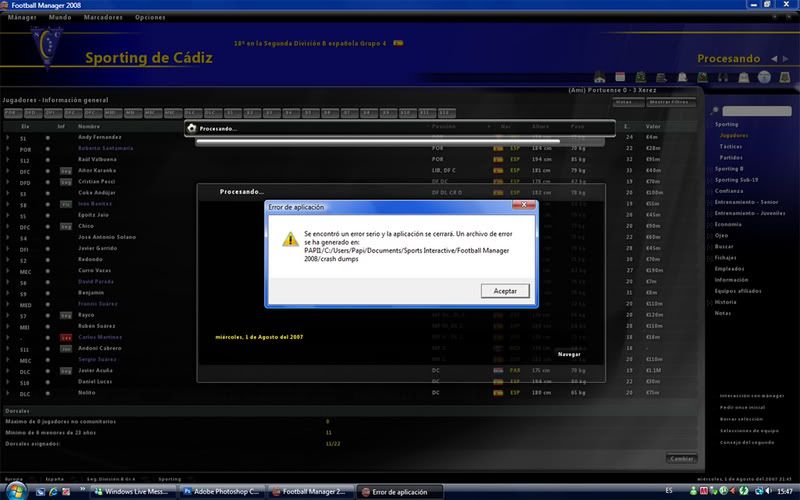Open the Windows Live Messenger taskbar item
Viewport: 800px width, 500px height.
pos(133,492)
